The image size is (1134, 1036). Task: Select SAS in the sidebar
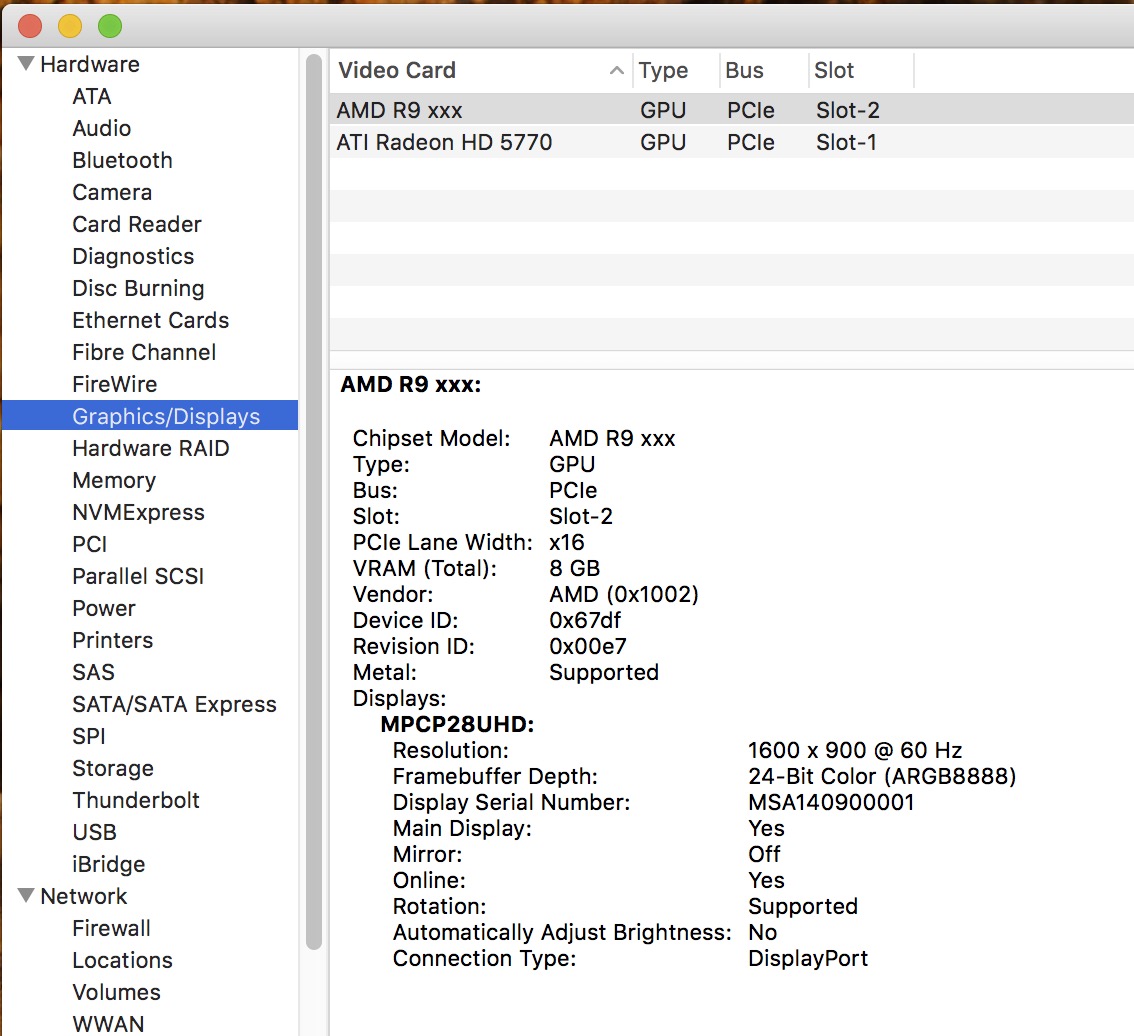93,672
